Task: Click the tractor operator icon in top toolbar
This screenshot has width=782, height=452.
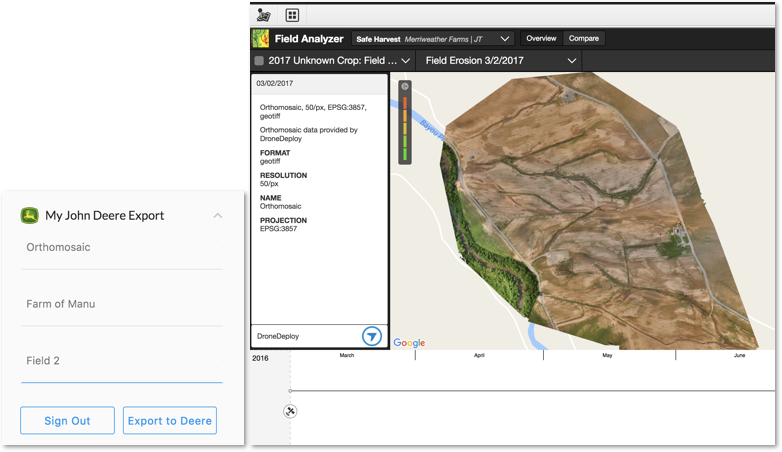Action: click(x=264, y=15)
